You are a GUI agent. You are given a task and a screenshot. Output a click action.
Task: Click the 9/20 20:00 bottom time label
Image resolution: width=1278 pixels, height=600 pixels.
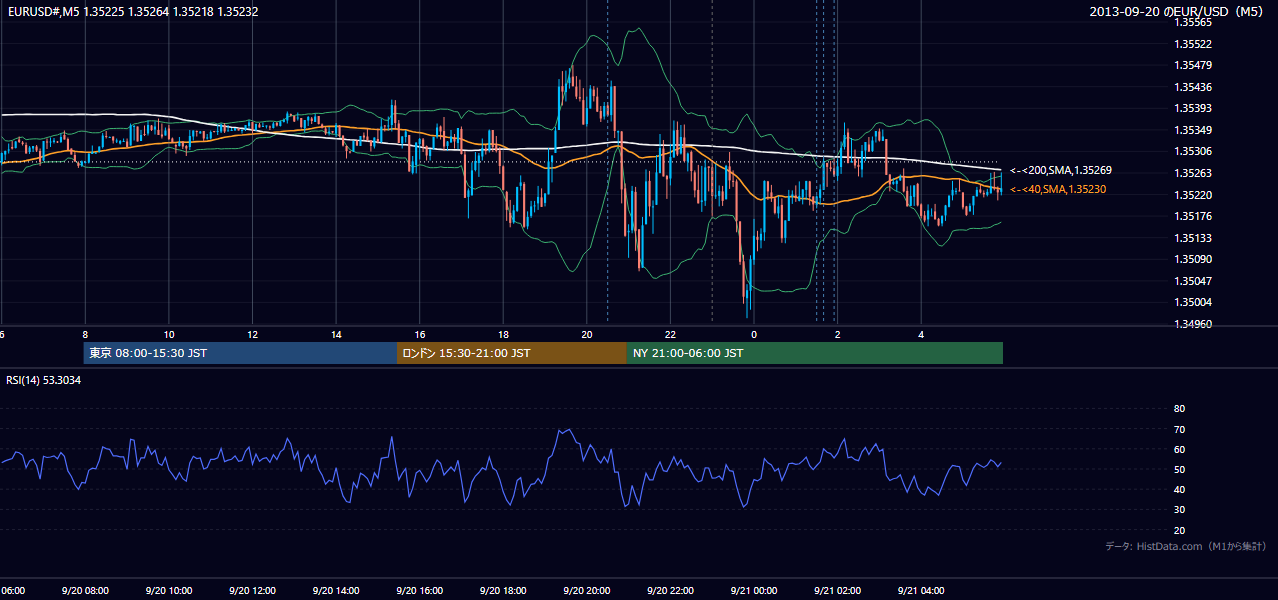pyautogui.click(x=587, y=590)
